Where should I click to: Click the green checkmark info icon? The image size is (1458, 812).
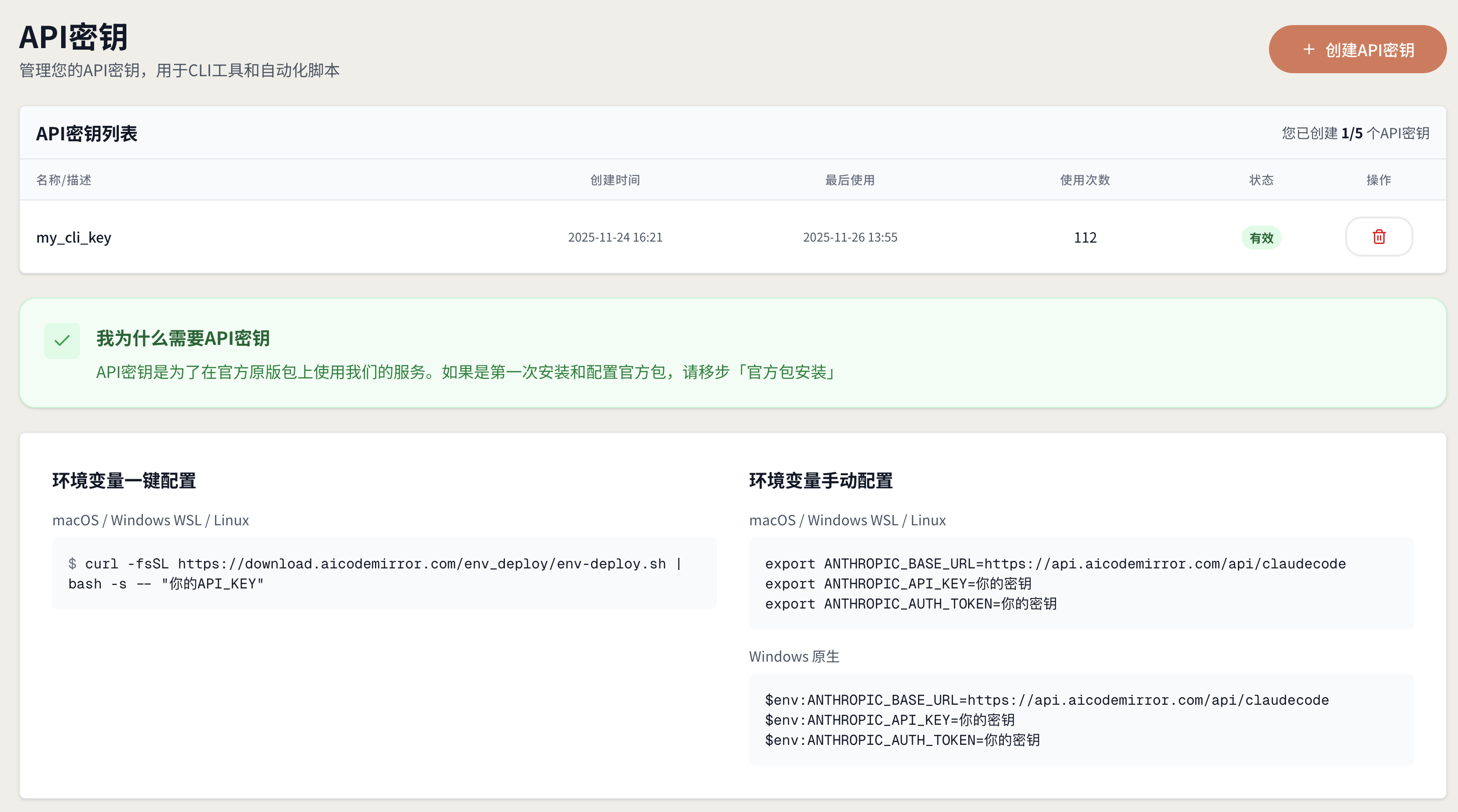62,341
